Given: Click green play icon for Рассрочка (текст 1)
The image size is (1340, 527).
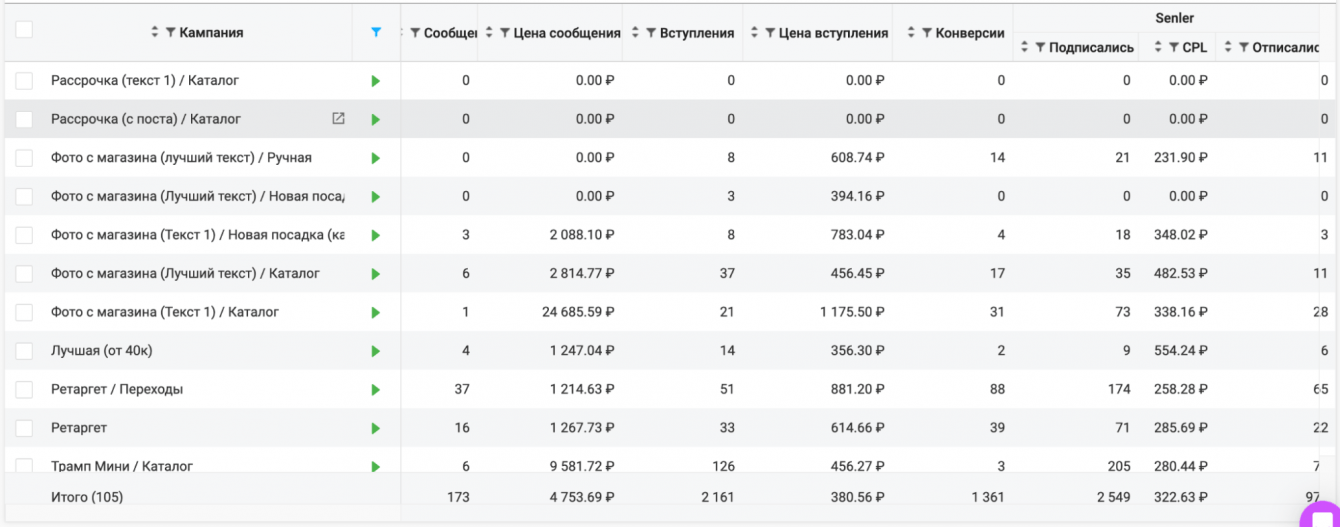Looking at the screenshot, I should pos(376,81).
